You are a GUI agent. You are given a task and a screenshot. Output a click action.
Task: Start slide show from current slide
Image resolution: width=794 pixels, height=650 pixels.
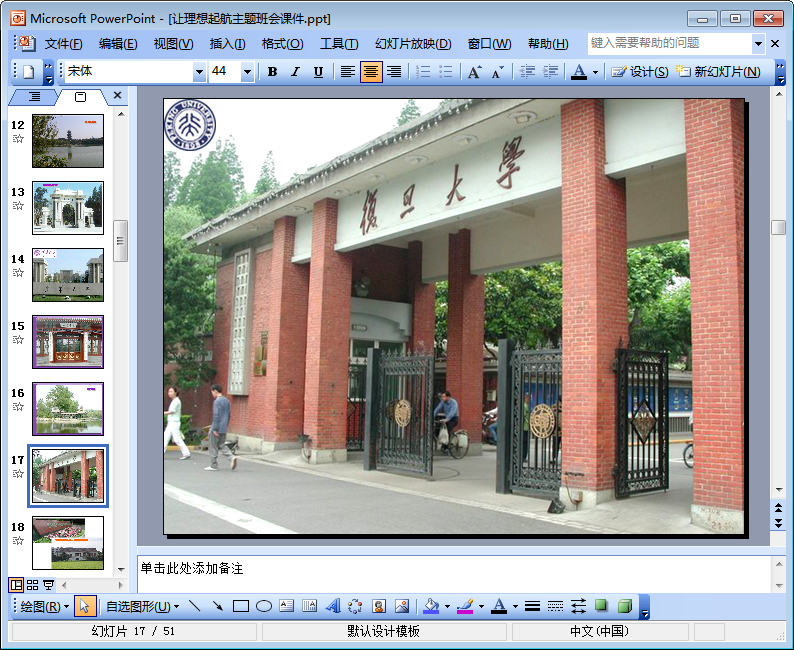click(x=49, y=585)
